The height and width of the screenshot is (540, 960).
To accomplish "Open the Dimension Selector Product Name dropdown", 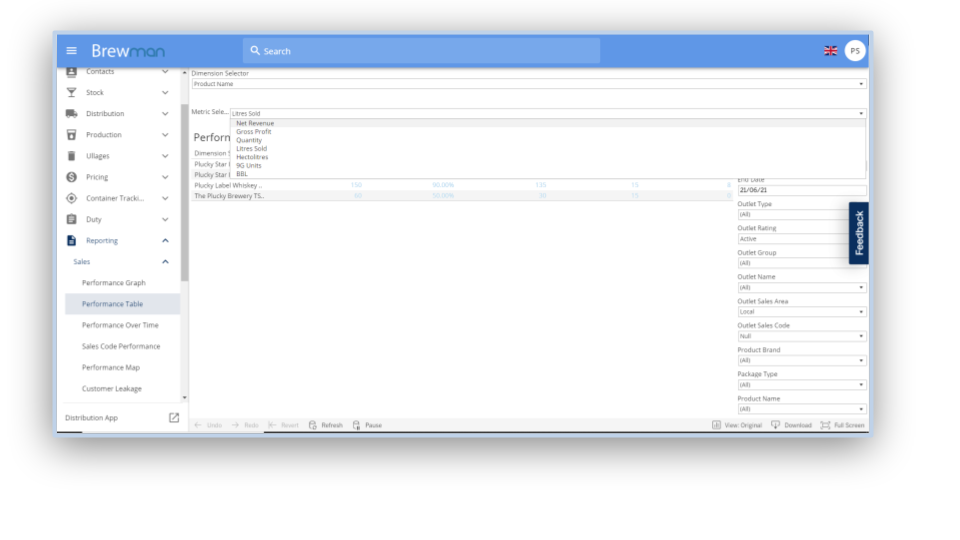I will click(x=529, y=84).
